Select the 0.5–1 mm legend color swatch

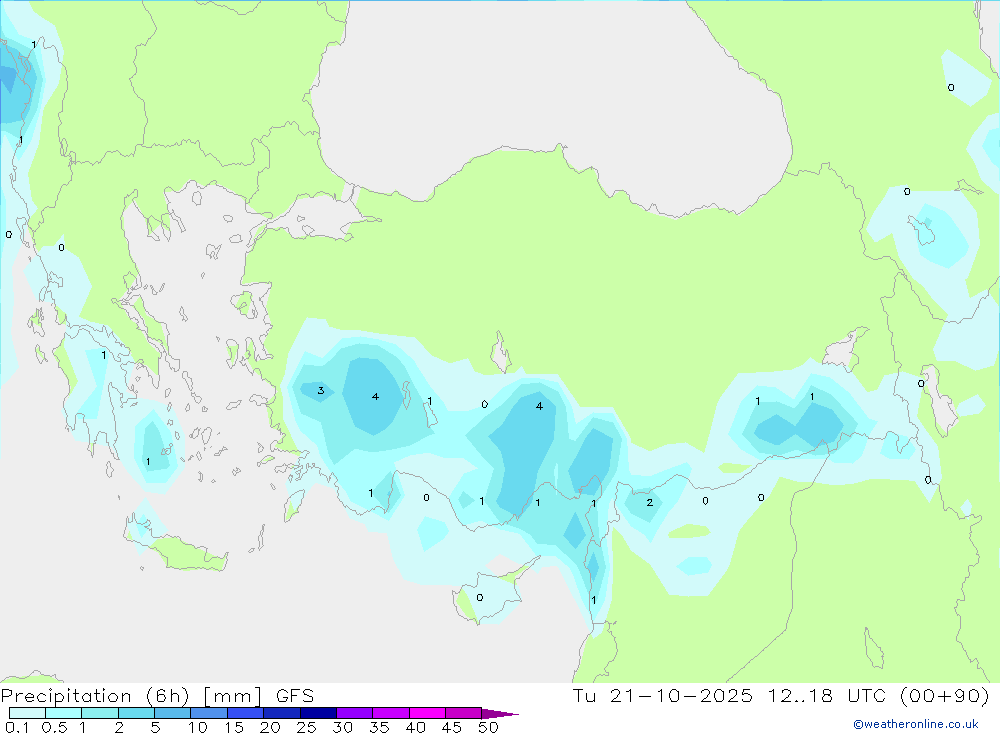64,713
